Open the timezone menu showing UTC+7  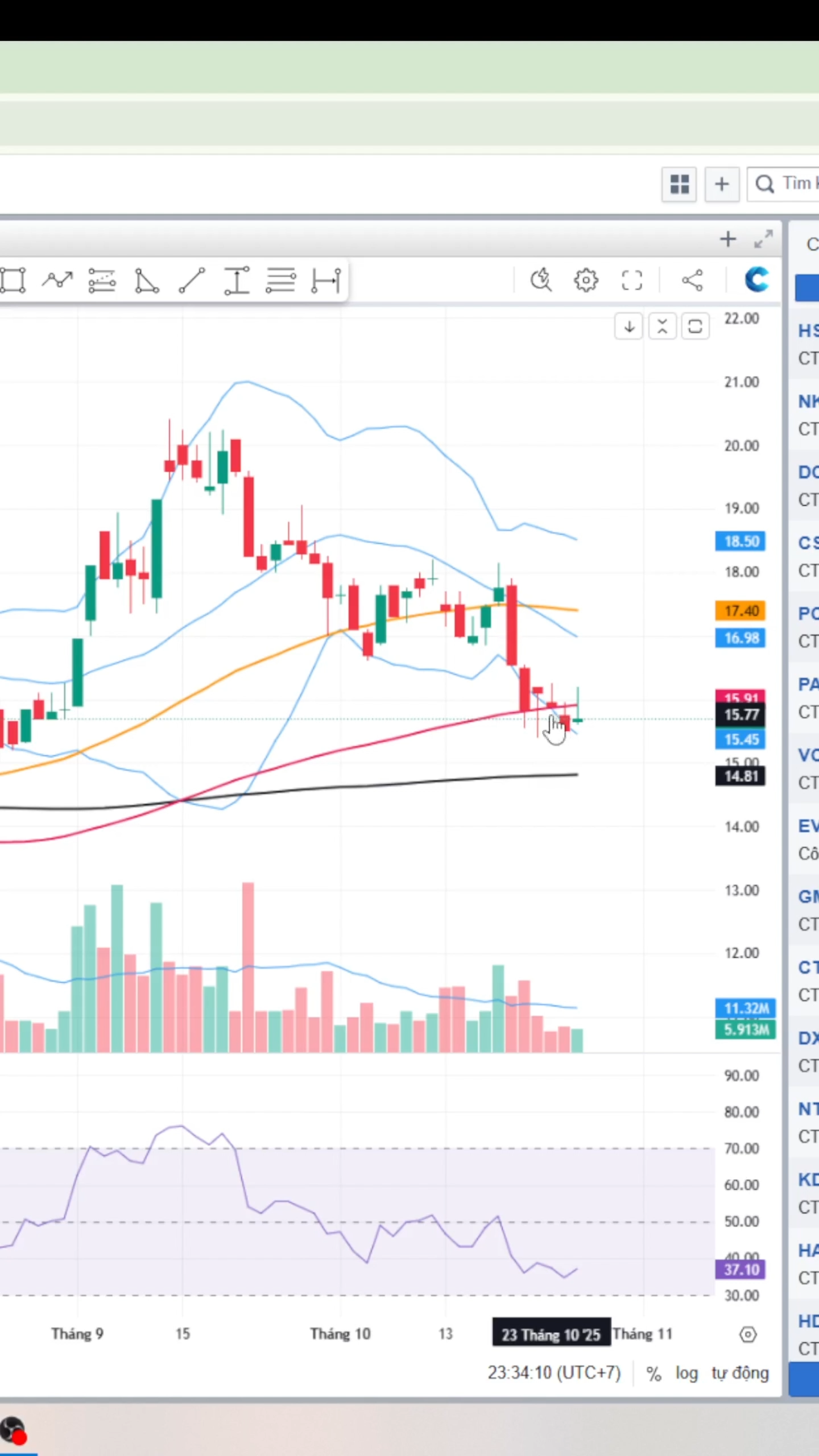tap(554, 1373)
